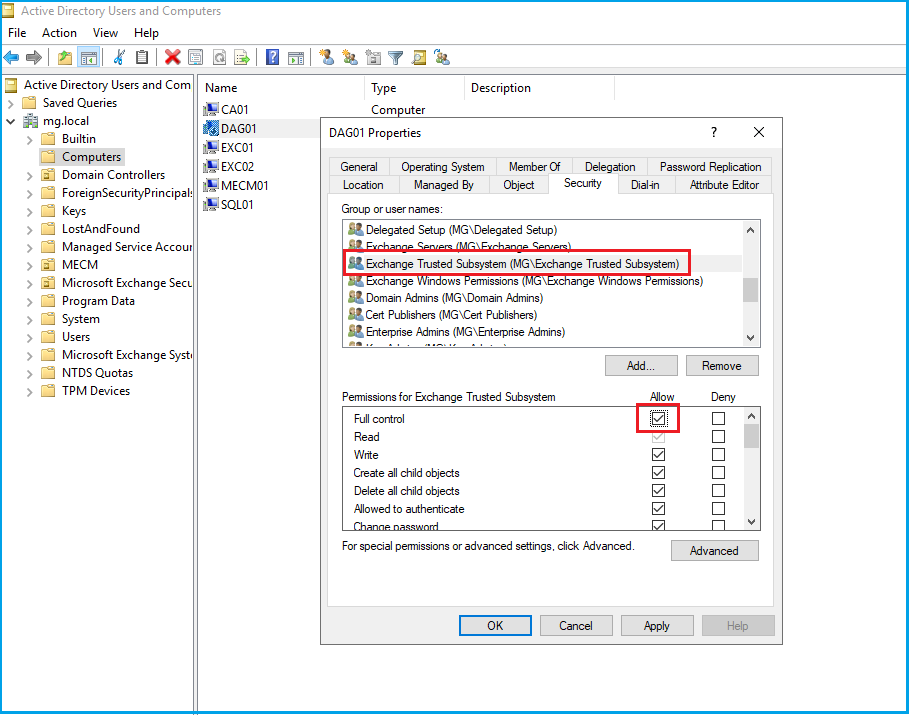This screenshot has height=715, width=909.
Task: Open the Action menu
Action: tap(59, 33)
